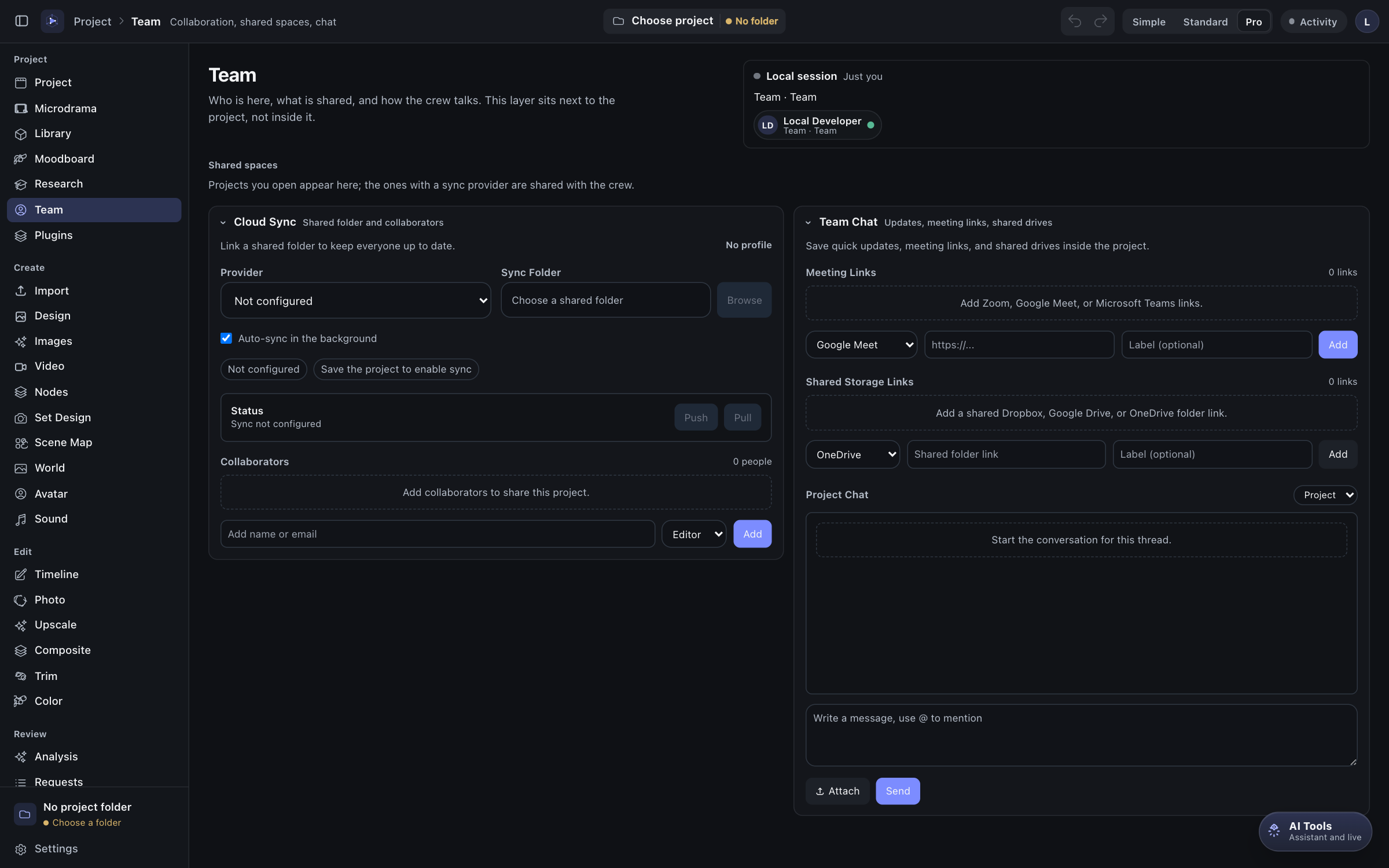
Task: Open the Project Chat thread dropdown
Action: click(x=1325, y=495)
